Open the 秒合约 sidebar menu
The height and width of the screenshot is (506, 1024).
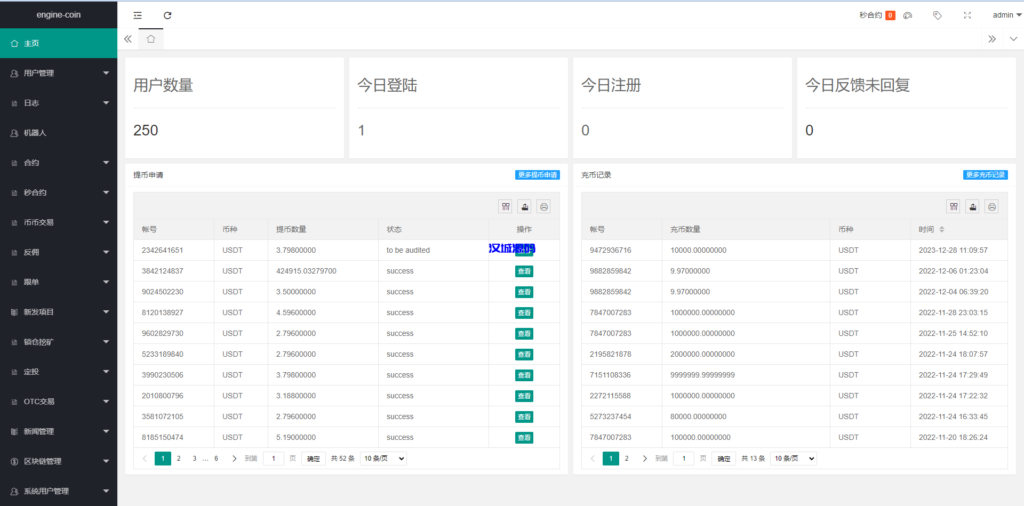[x=59, y=193]
